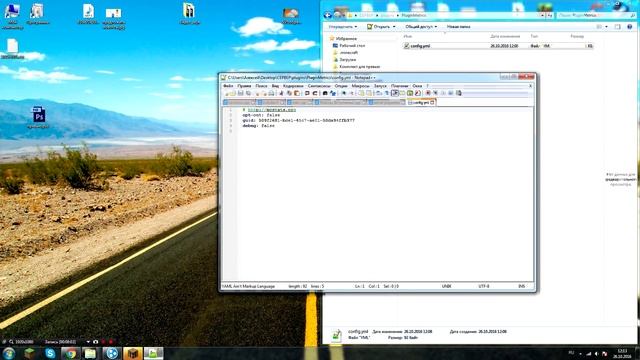Sort by Дата изменения column header in Explorer
Screen dimensions: 640x360
[505, 36]
